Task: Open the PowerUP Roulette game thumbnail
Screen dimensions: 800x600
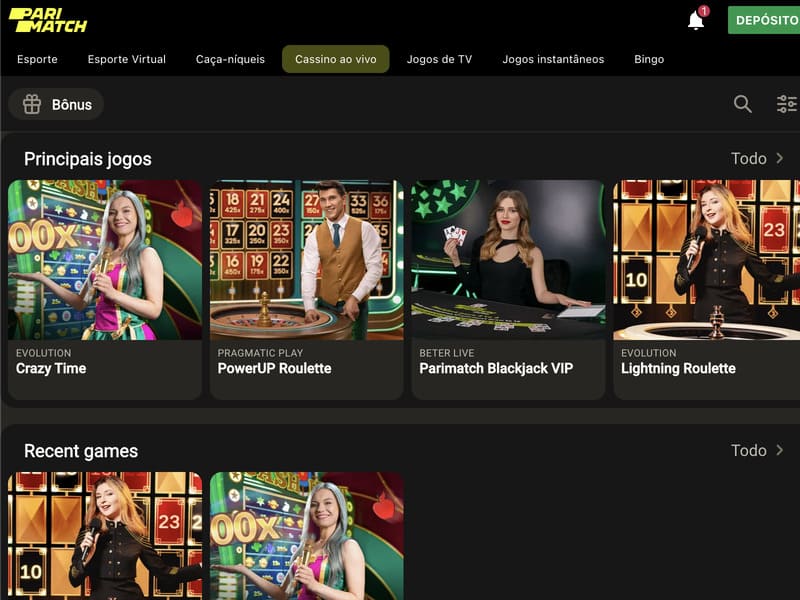Action: point(307,260)
